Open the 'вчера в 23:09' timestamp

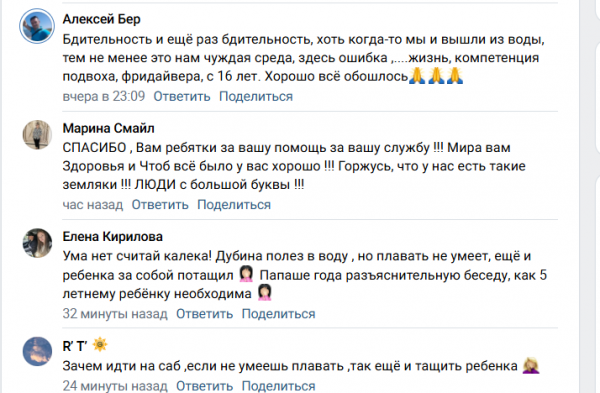(x=104, y=96)
